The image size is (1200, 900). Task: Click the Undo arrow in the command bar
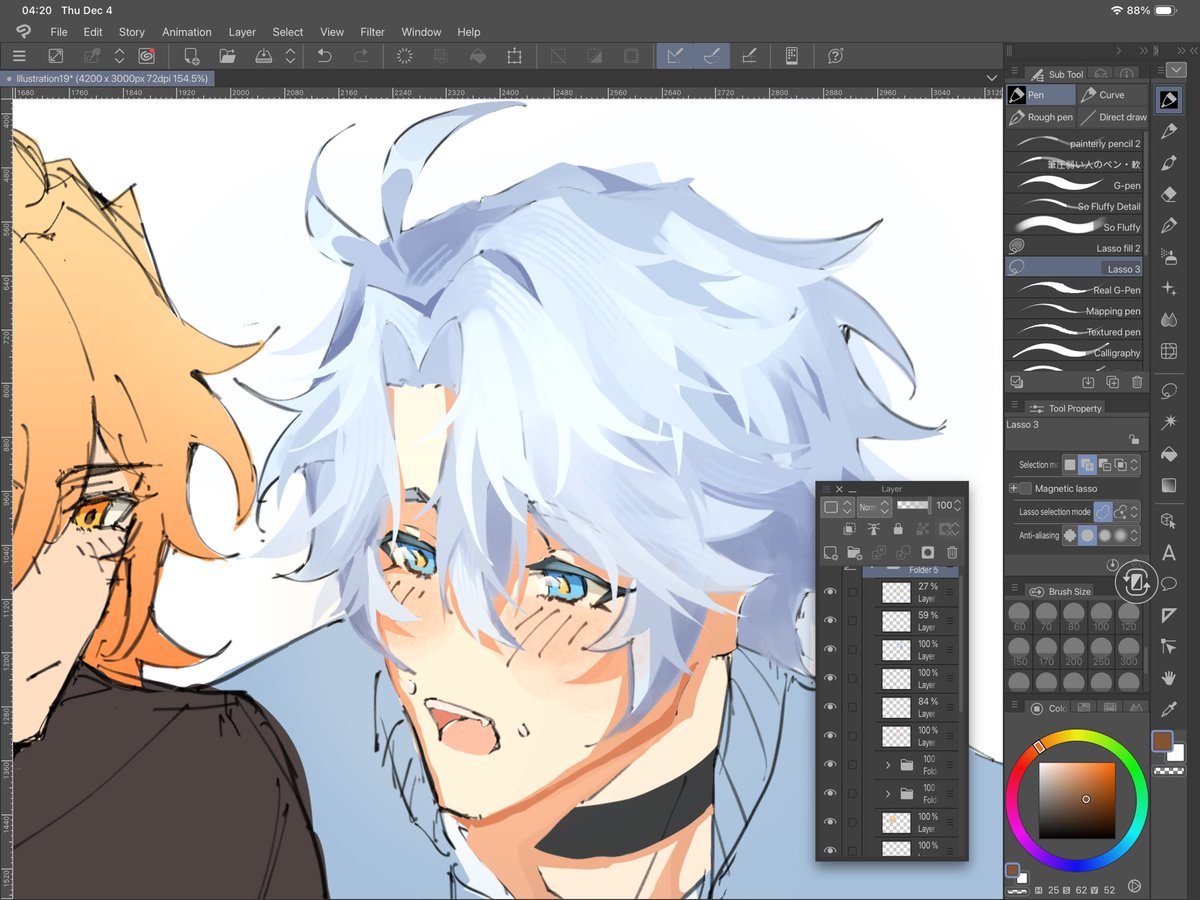[324, 56]
